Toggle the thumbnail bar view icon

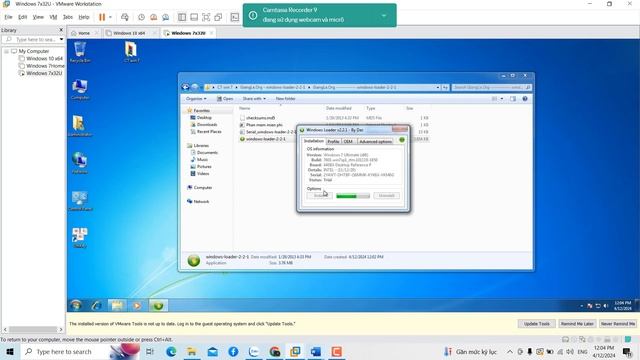coord(194,17)
